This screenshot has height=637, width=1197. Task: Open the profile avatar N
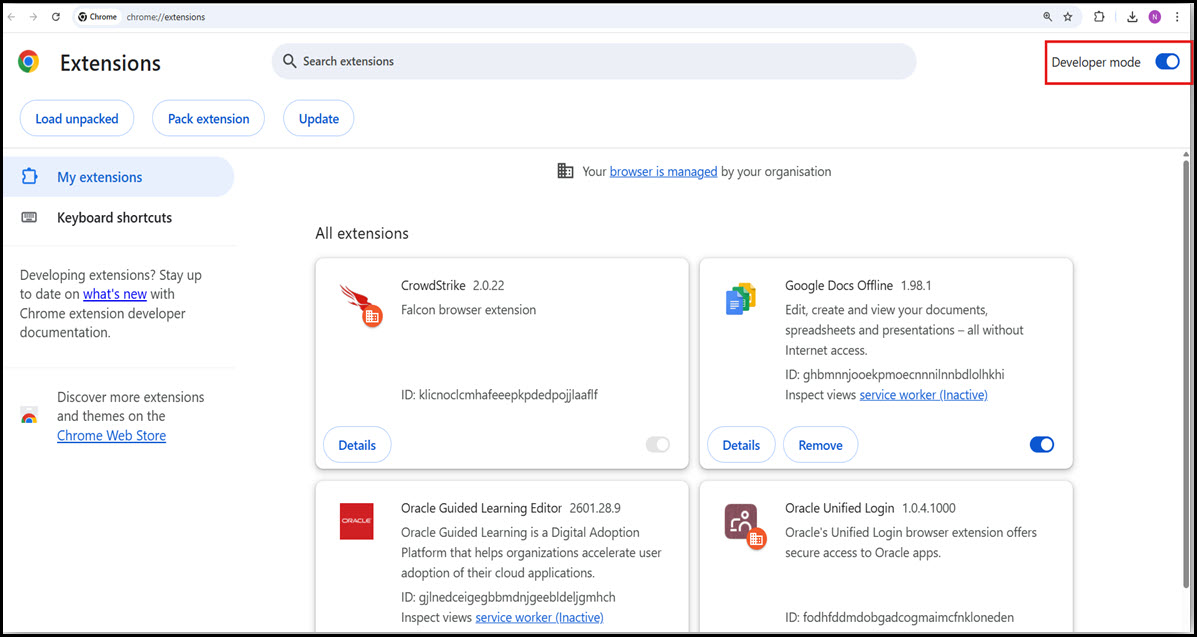(1155, 17)
